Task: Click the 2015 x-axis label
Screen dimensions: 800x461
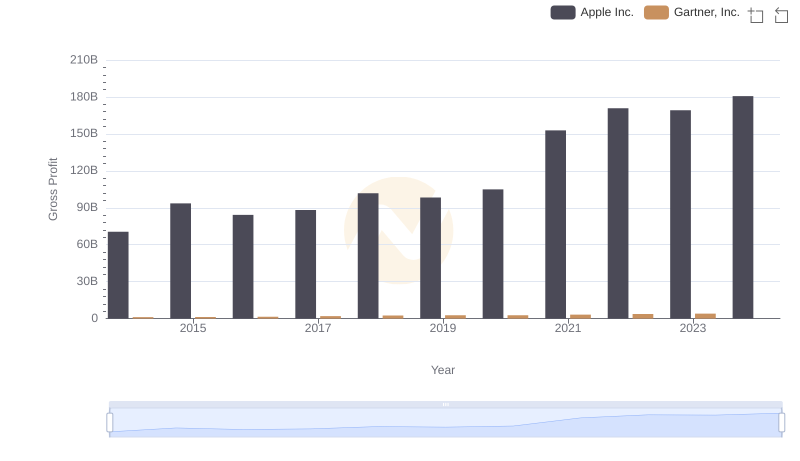Action: (x=193, y=328)
